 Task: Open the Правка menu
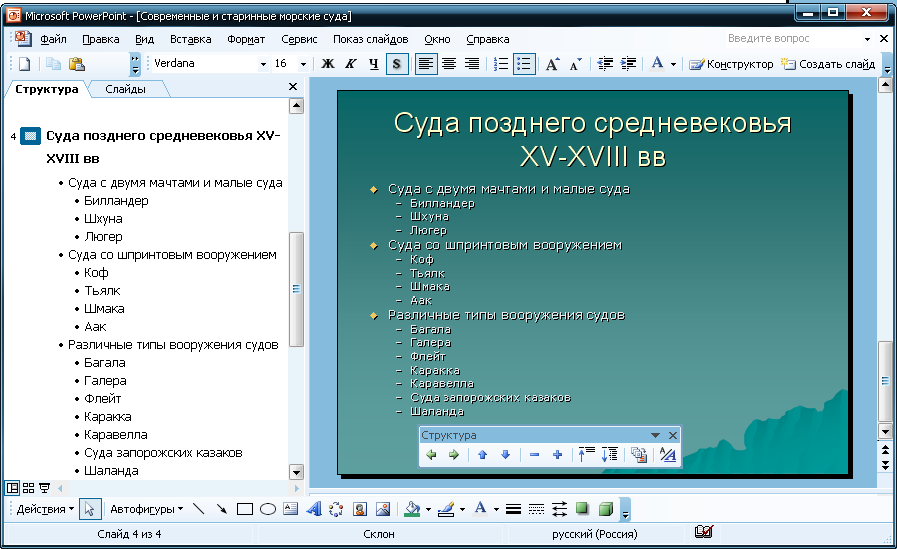click(x=101, y=39)
